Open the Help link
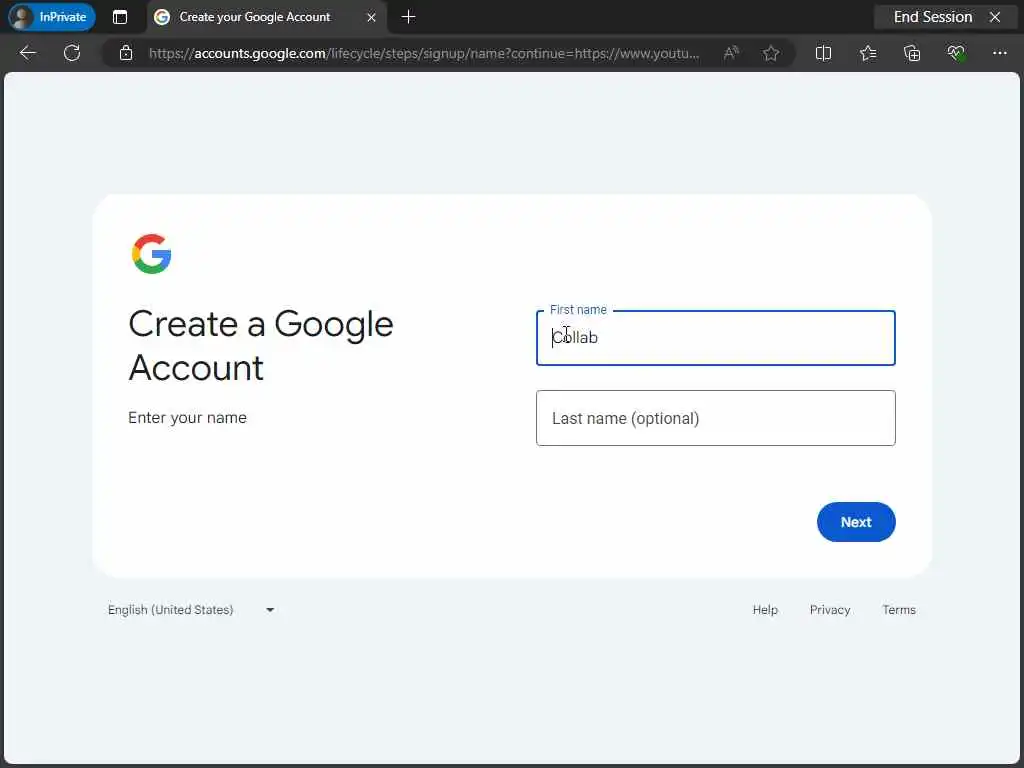The width and height of the screenshot is (1024, 768). coord(765,609)
